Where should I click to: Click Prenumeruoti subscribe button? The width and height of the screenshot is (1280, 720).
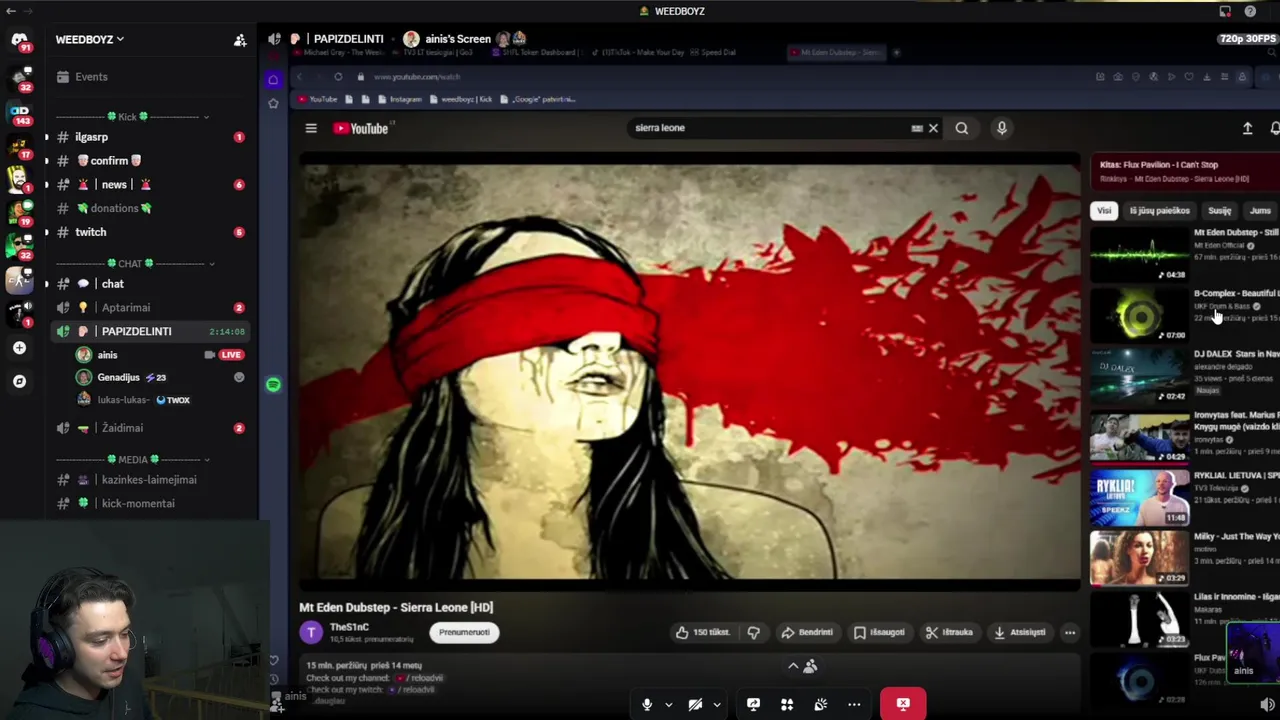coord(464,632)
